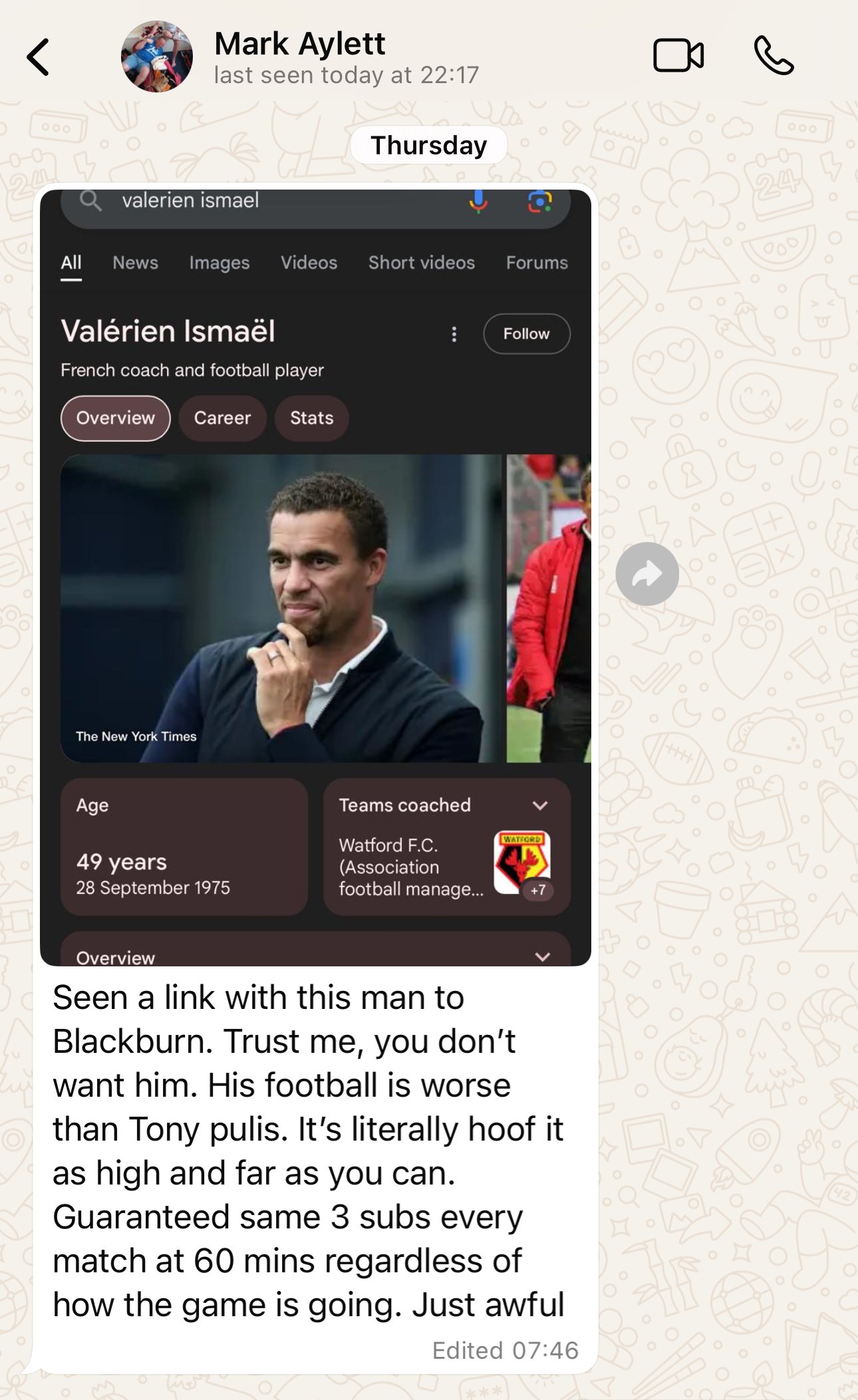Viewport: 858px width, 1400px height.
Task: Tap the Google Lens camera icon
Action: point(540,201)
